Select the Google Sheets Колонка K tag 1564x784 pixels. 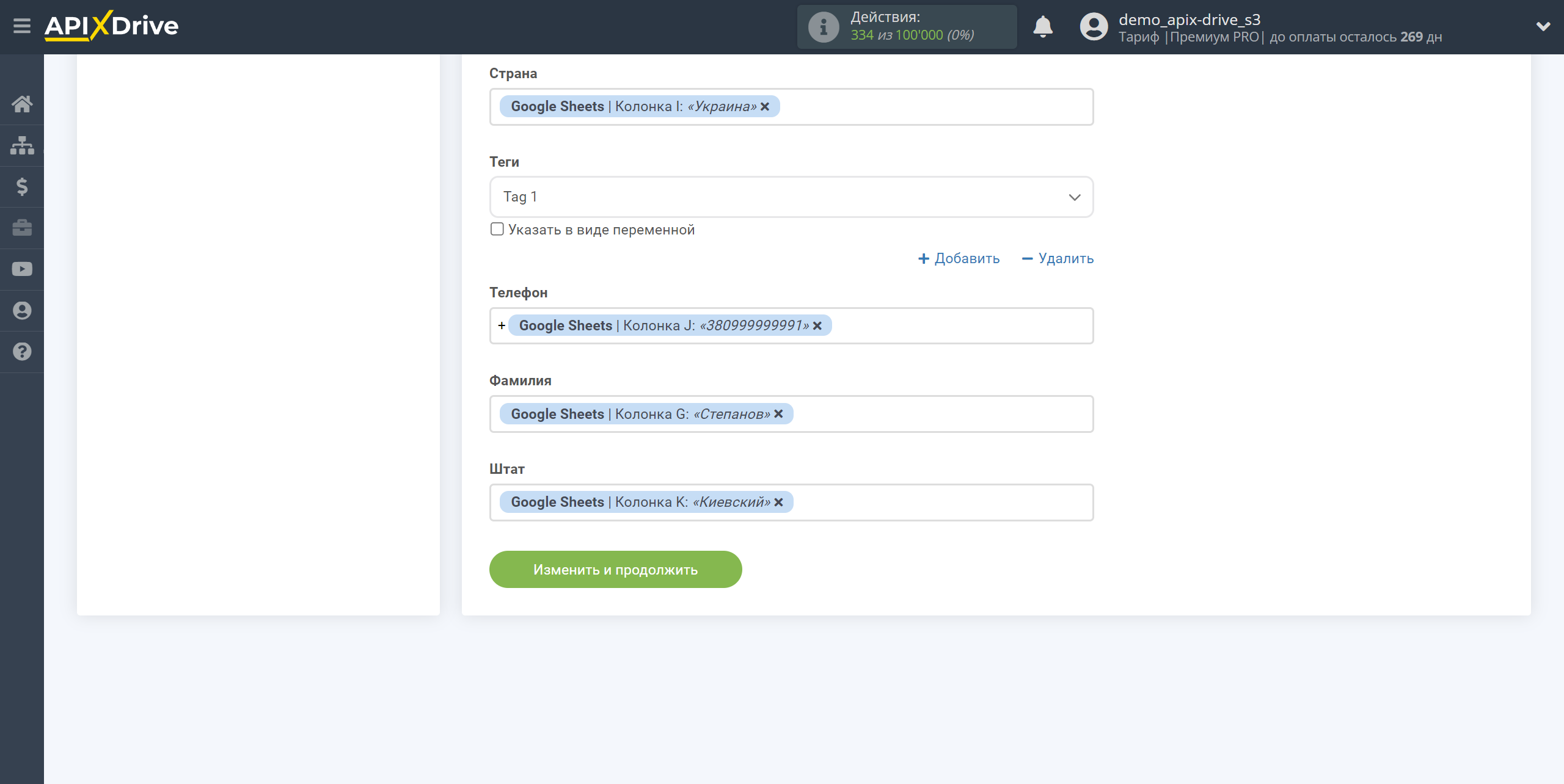coord(646,502)
